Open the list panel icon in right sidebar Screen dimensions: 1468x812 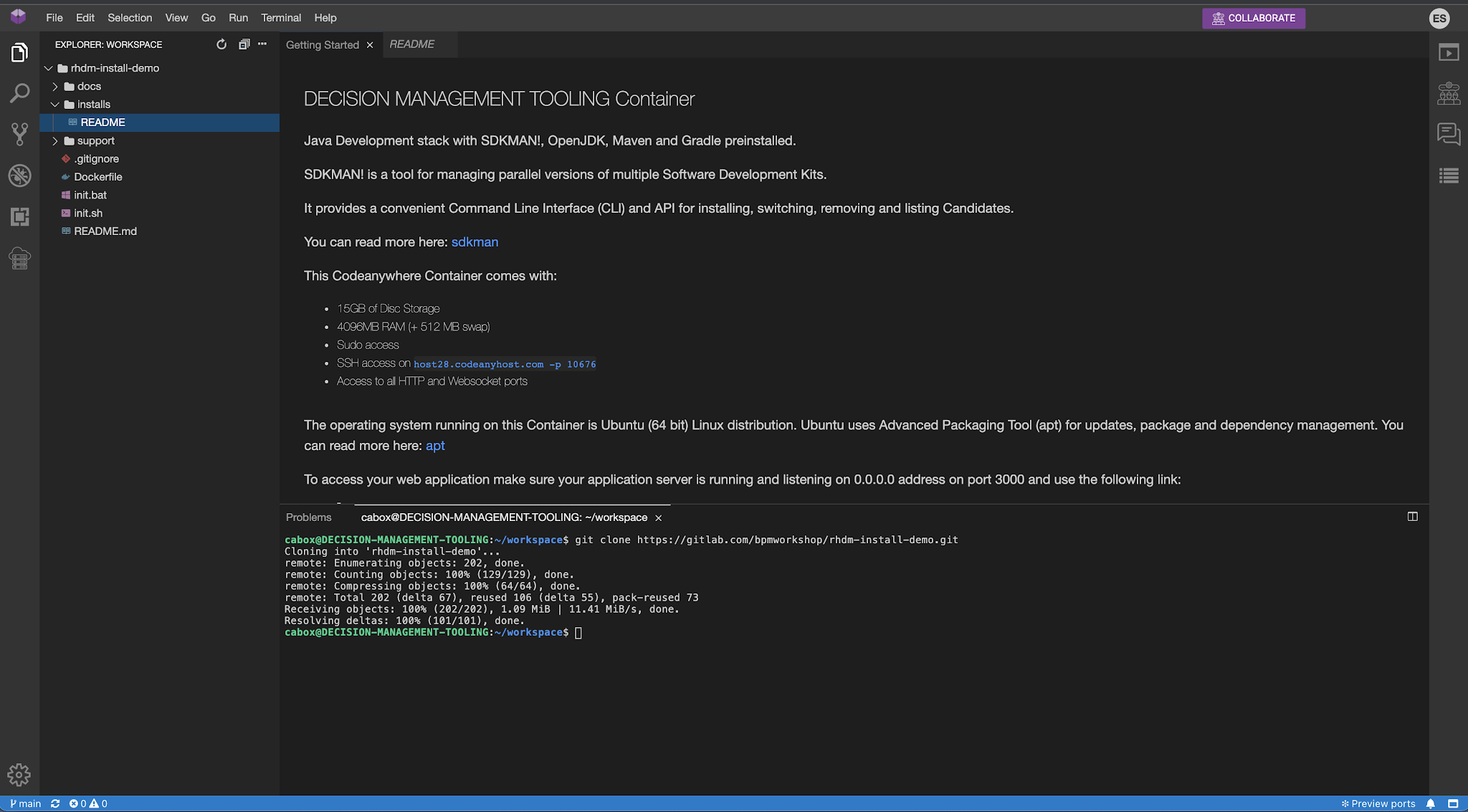click(1449, 176)
